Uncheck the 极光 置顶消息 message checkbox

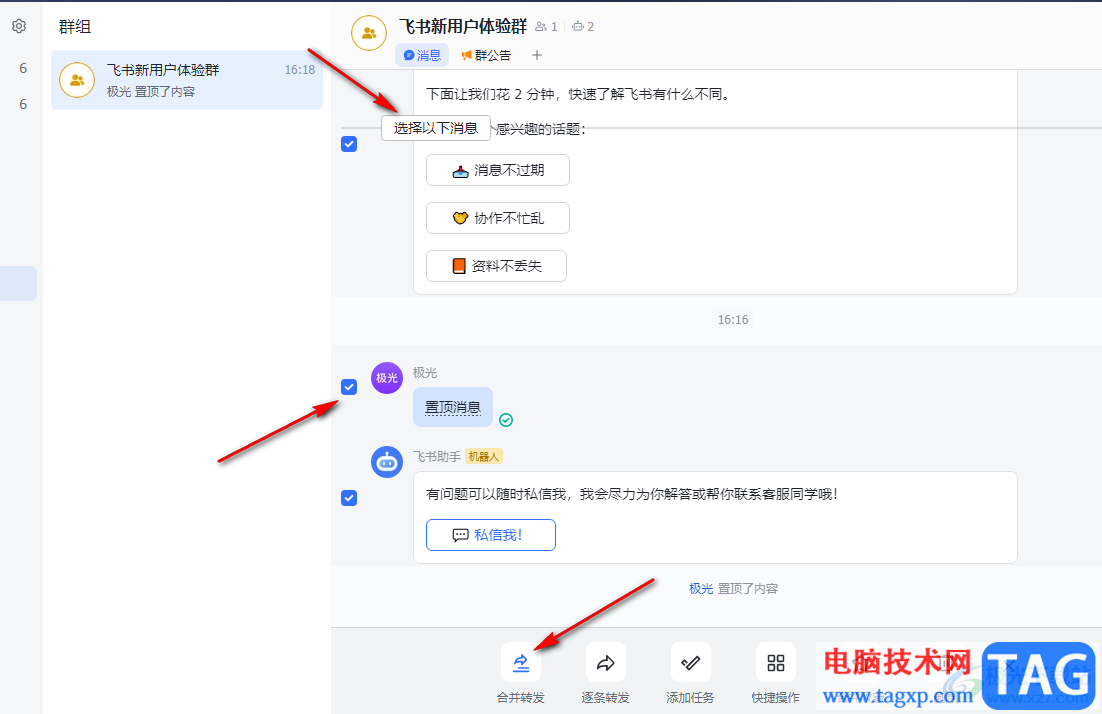tap(349, 387)
